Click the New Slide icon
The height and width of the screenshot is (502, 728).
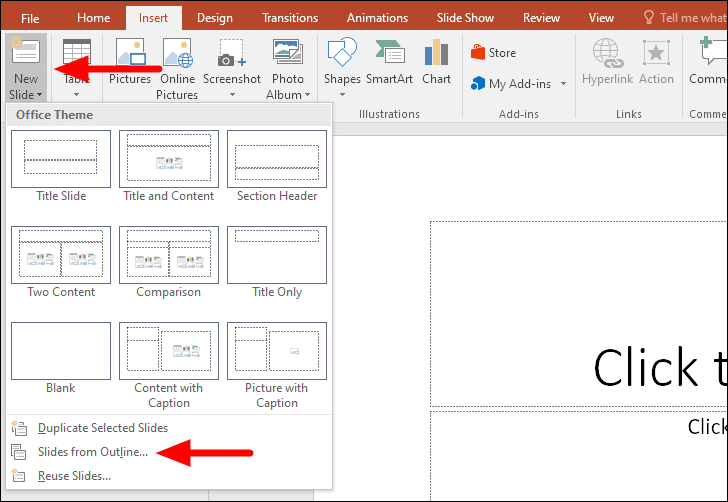pyautogui.click(x=26, y=50)
